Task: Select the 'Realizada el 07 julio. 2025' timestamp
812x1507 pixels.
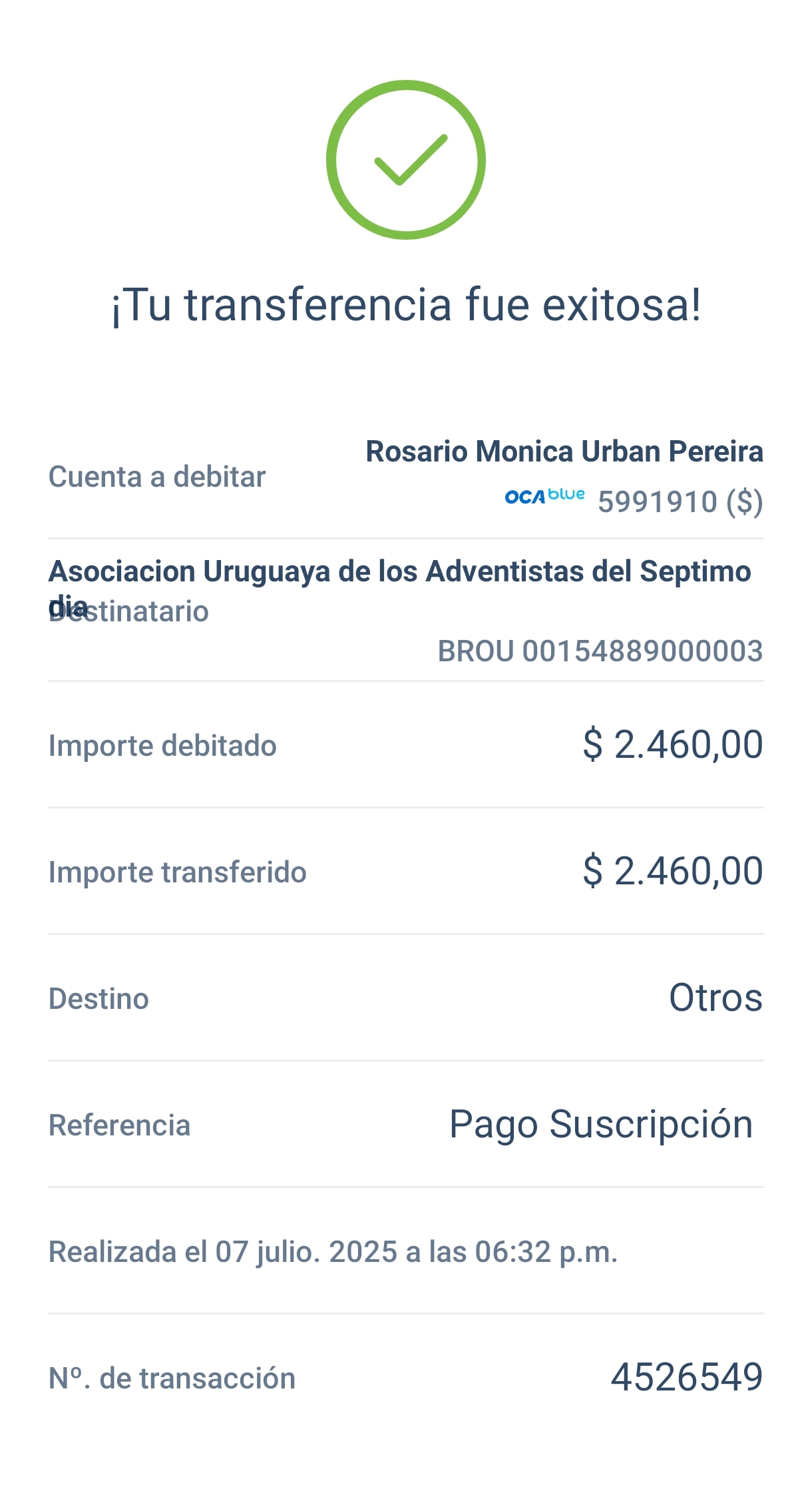Action: click(x=333, y=1252)
